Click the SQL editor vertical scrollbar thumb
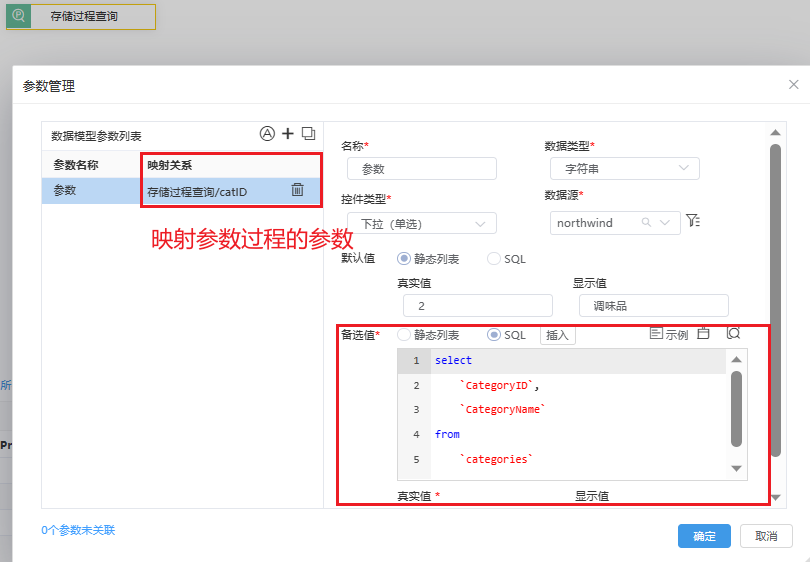810x562 pixels. coord(737,409)
